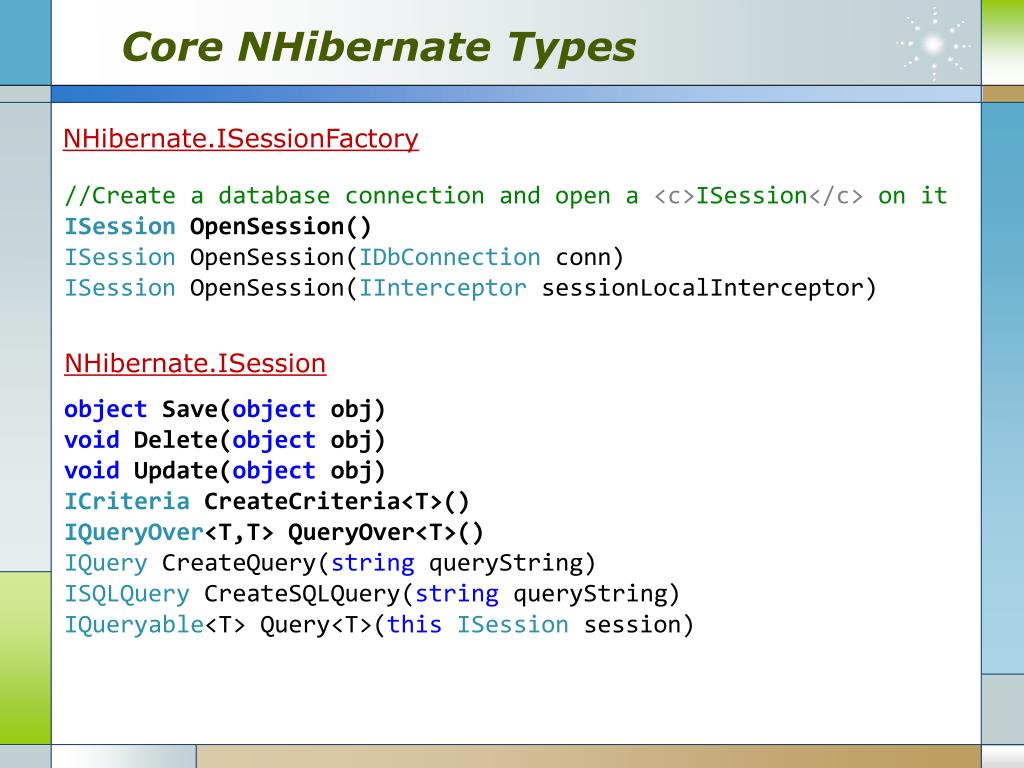Click the IQueryOver<T,T> QueryOver<T>() line
The height and width of the screenshot is (768, 1024).
point(274,532)
